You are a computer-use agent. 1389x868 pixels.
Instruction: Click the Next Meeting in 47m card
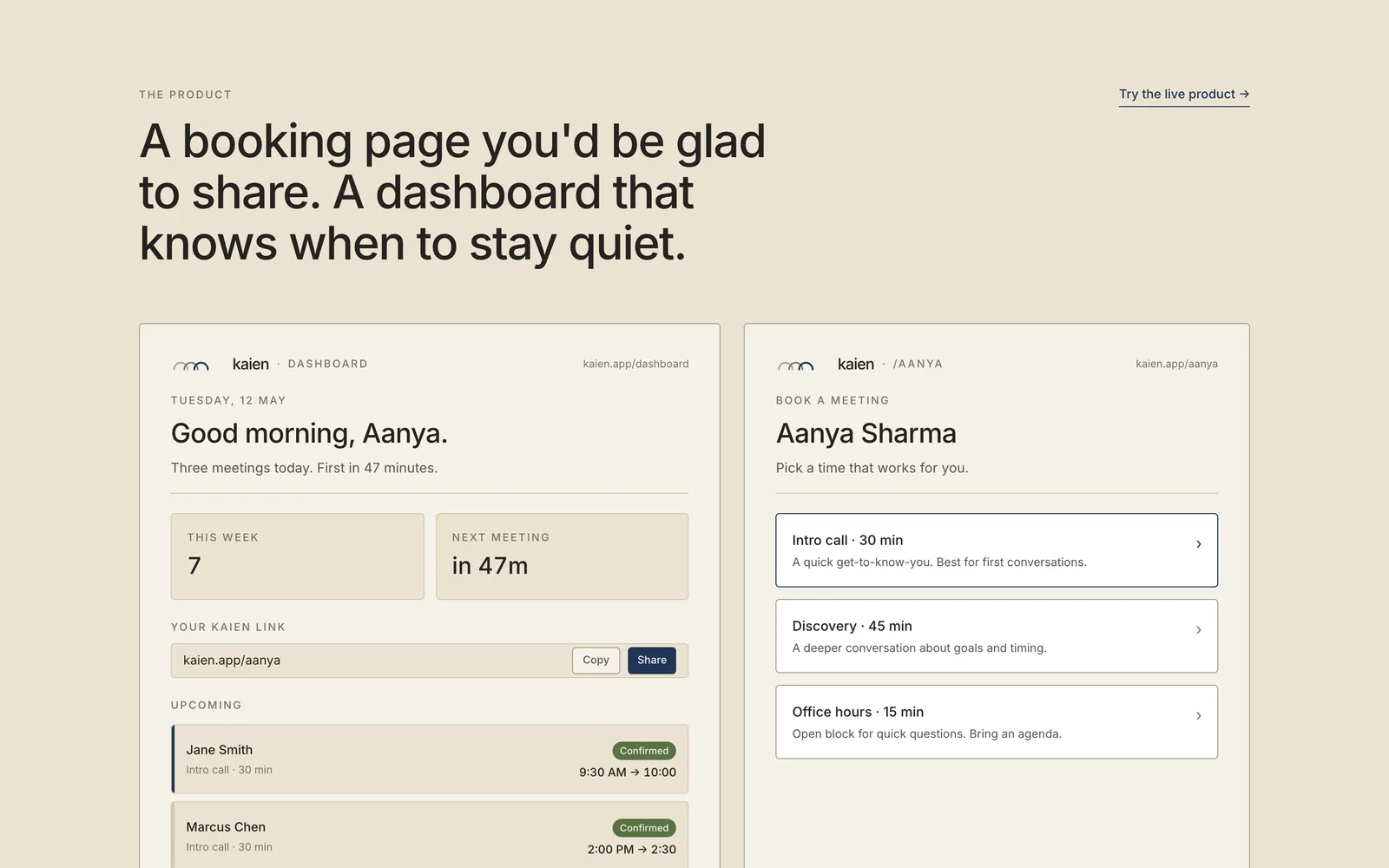click(x=563, y=556)
